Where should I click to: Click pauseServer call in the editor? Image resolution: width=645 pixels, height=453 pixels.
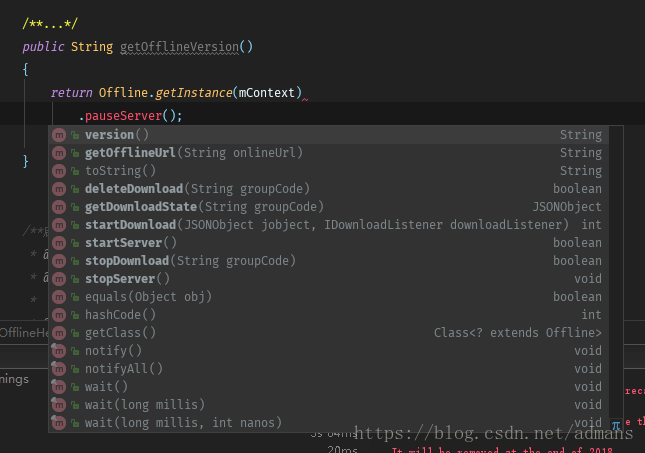[x=123, y=116]
